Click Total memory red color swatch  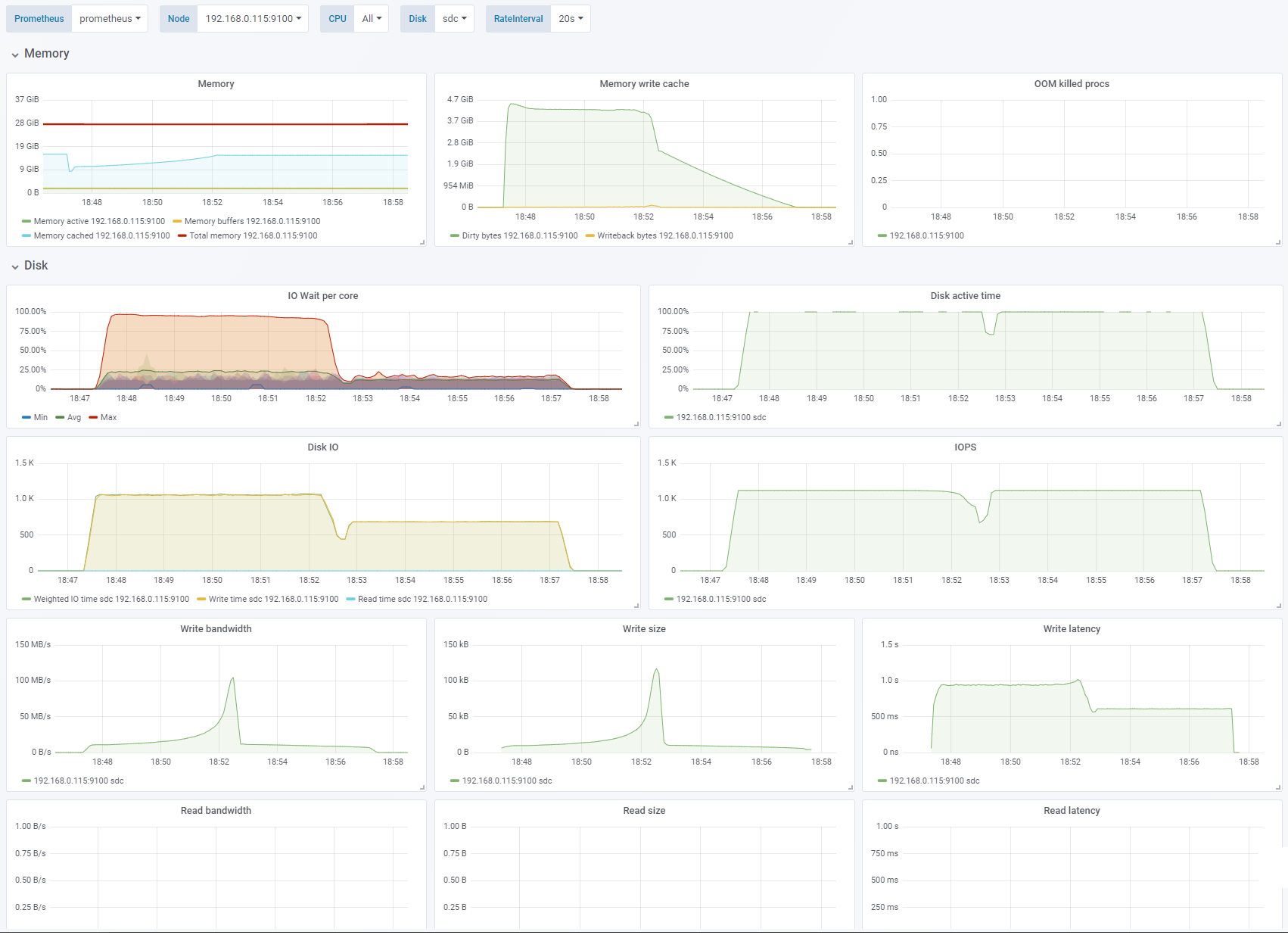(x=182, y=236)
